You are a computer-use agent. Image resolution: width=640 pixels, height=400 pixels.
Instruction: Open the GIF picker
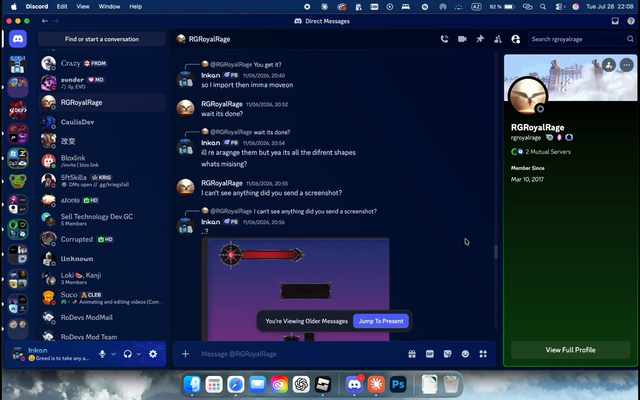tap(430, 354)
